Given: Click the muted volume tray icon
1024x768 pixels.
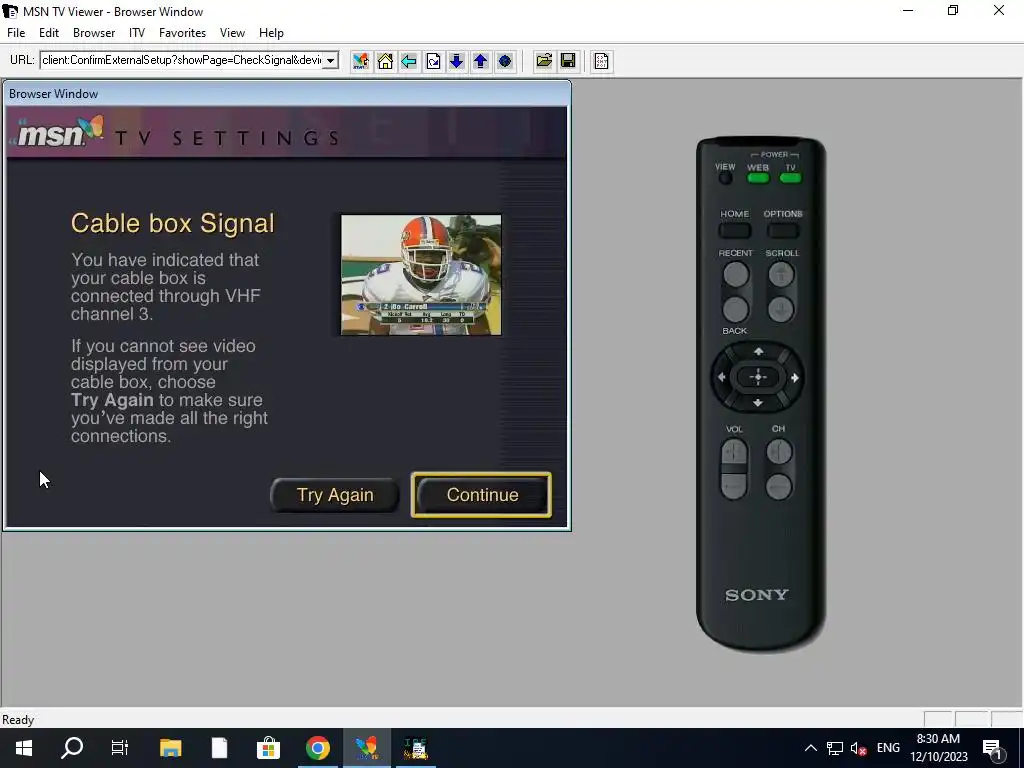Looking at the screenshot, I should pos(858,748).
